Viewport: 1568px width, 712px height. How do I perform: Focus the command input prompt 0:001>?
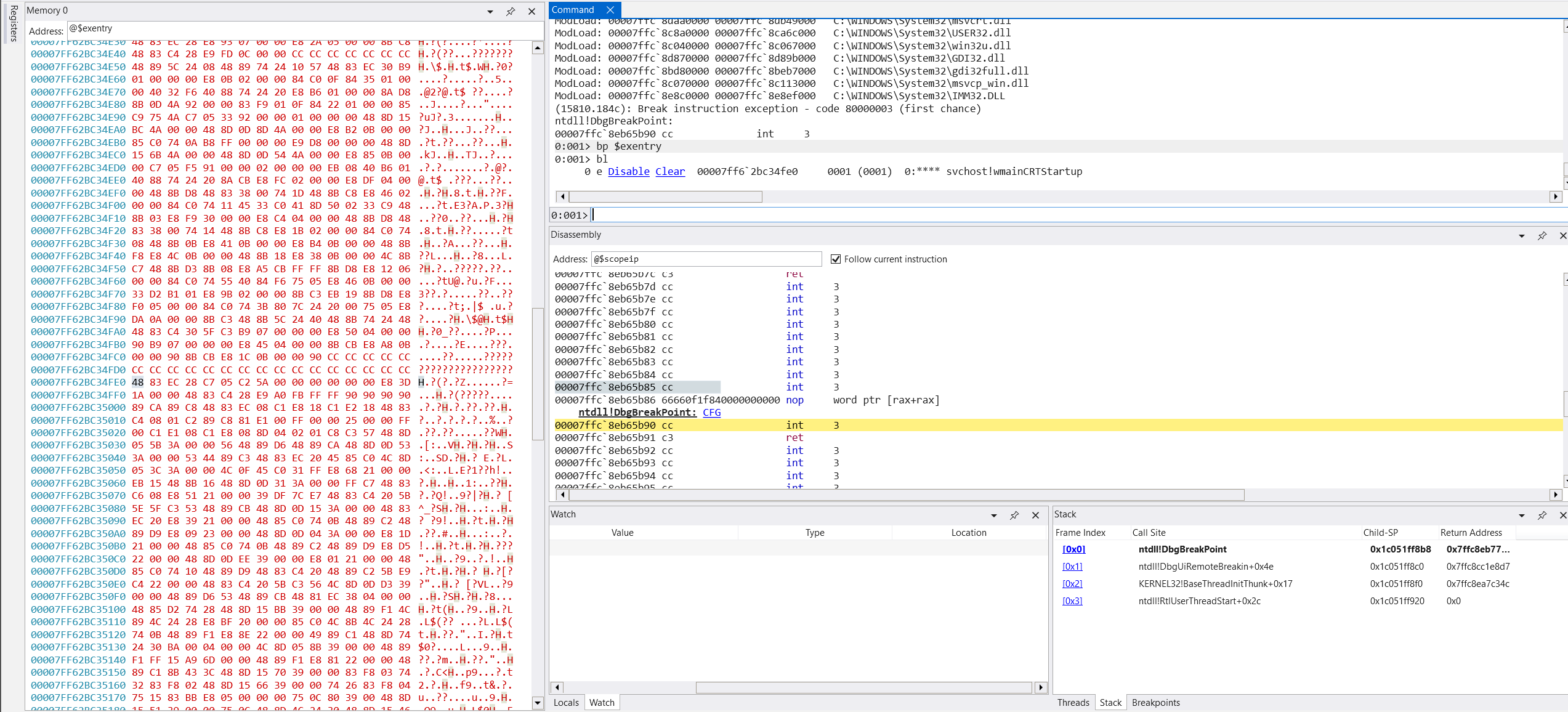[1078, 215]
